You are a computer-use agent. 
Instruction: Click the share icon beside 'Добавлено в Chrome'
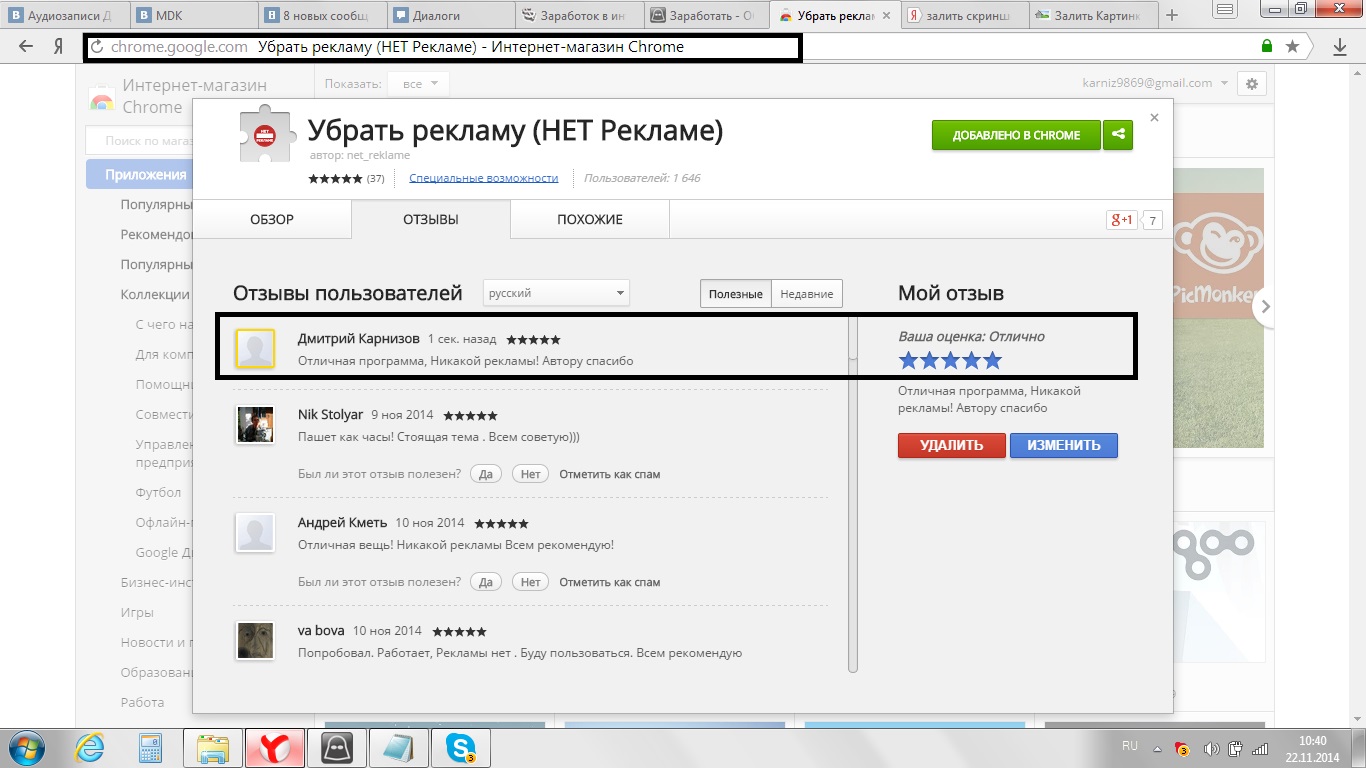pyautogui.click(x=1118, y=135)
